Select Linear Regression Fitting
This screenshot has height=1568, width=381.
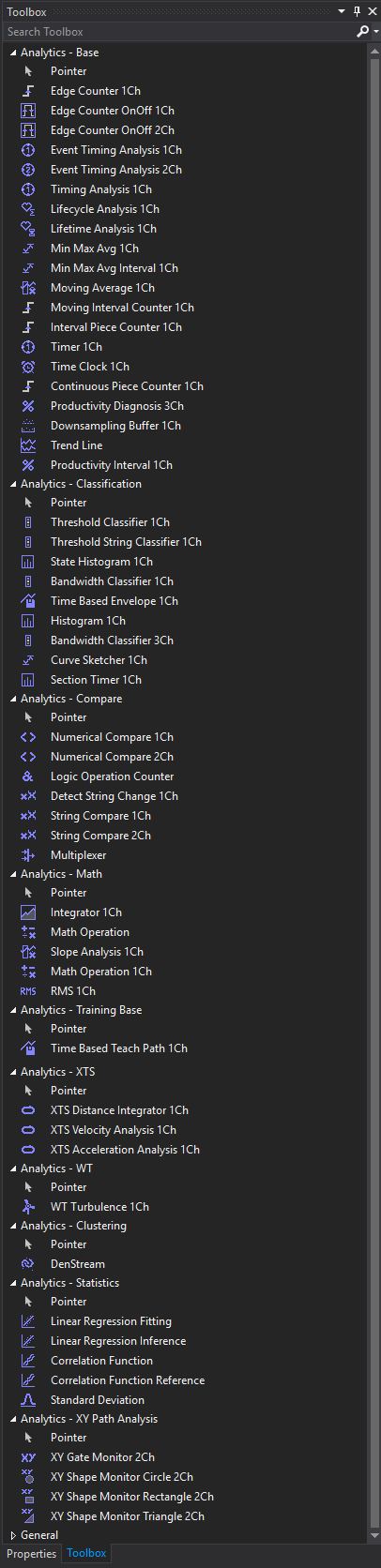111,1321
